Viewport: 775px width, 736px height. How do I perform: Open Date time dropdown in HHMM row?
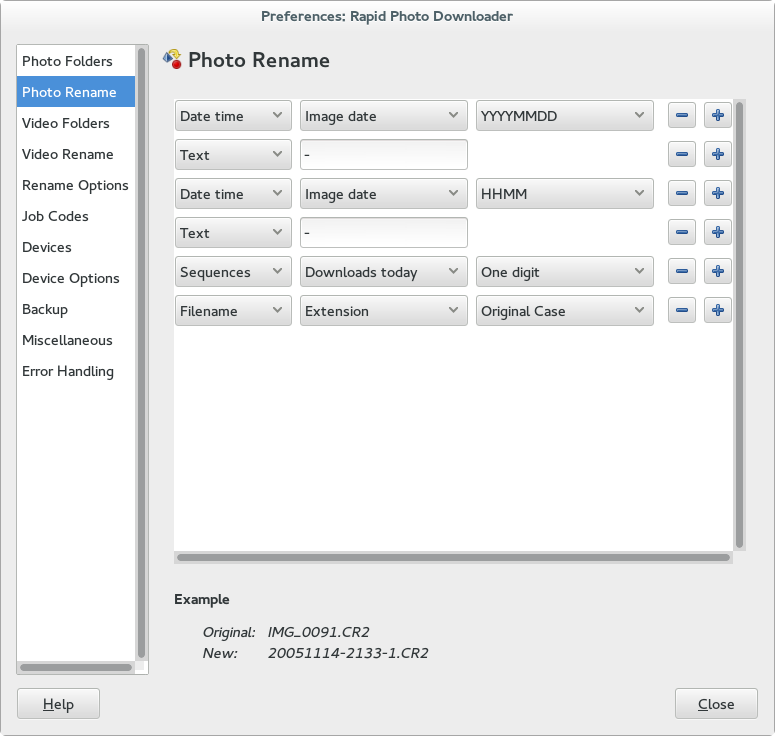[x=233, y=194]
